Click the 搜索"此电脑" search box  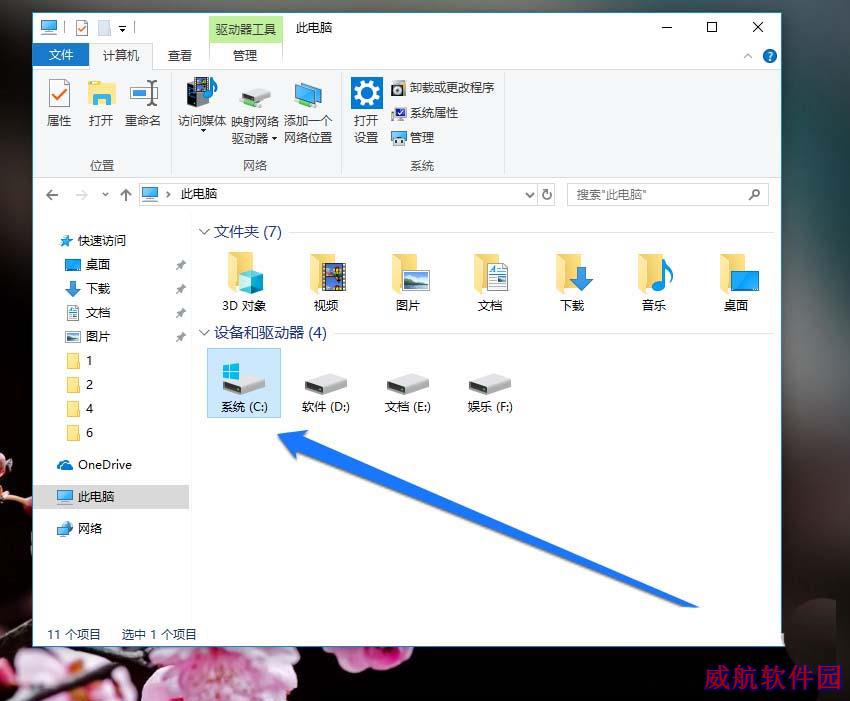click(658, 195)
